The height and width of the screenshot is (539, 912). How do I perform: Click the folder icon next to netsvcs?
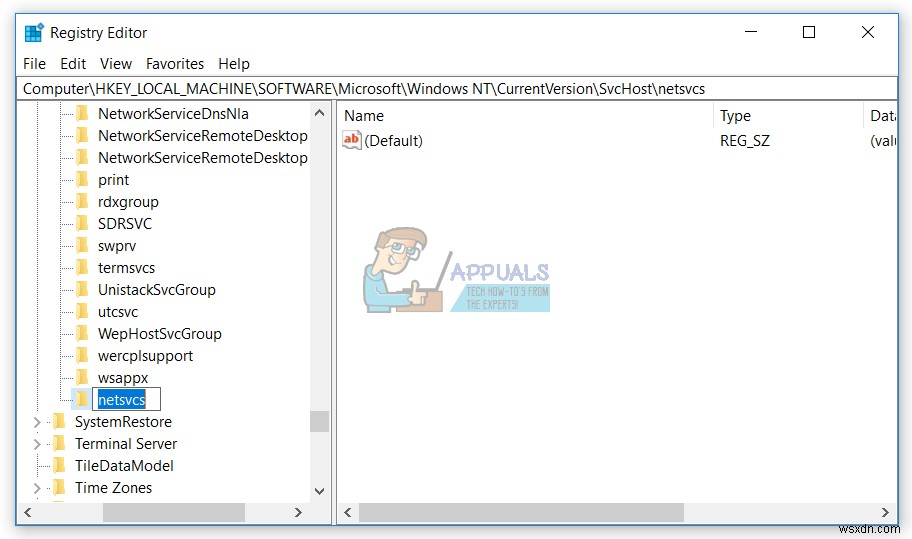pos(82,399)
